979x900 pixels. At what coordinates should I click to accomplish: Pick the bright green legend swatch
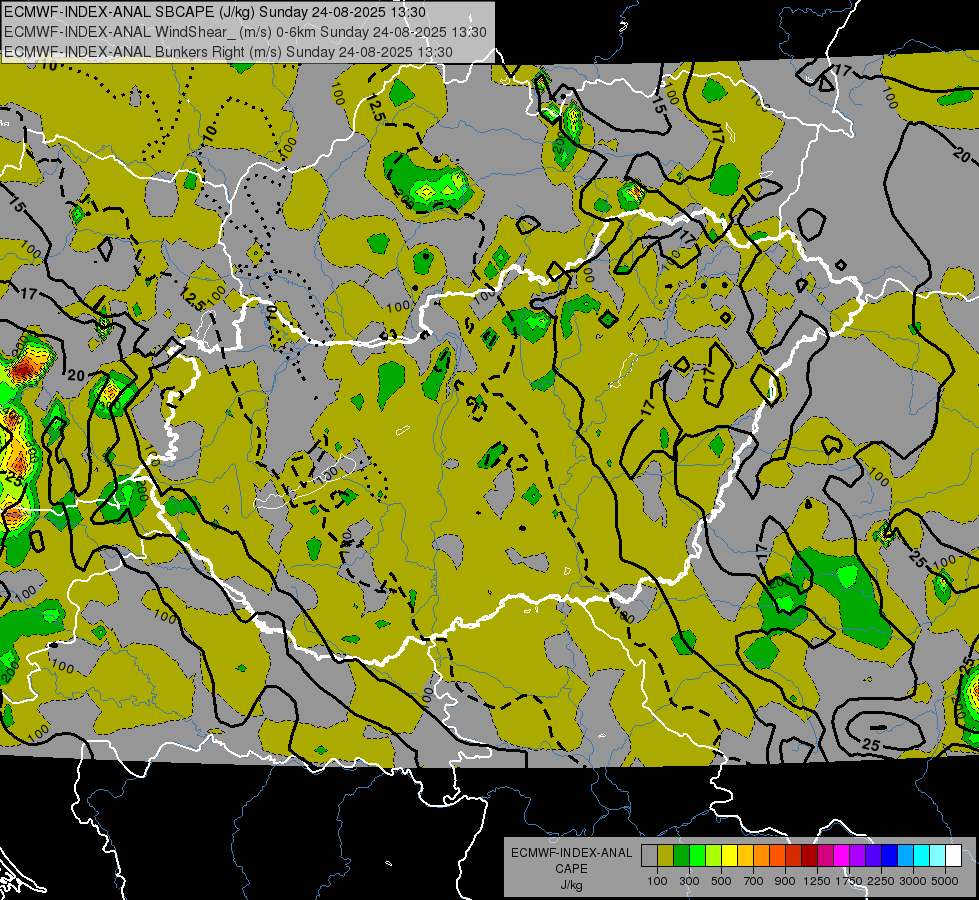[697, 855]
